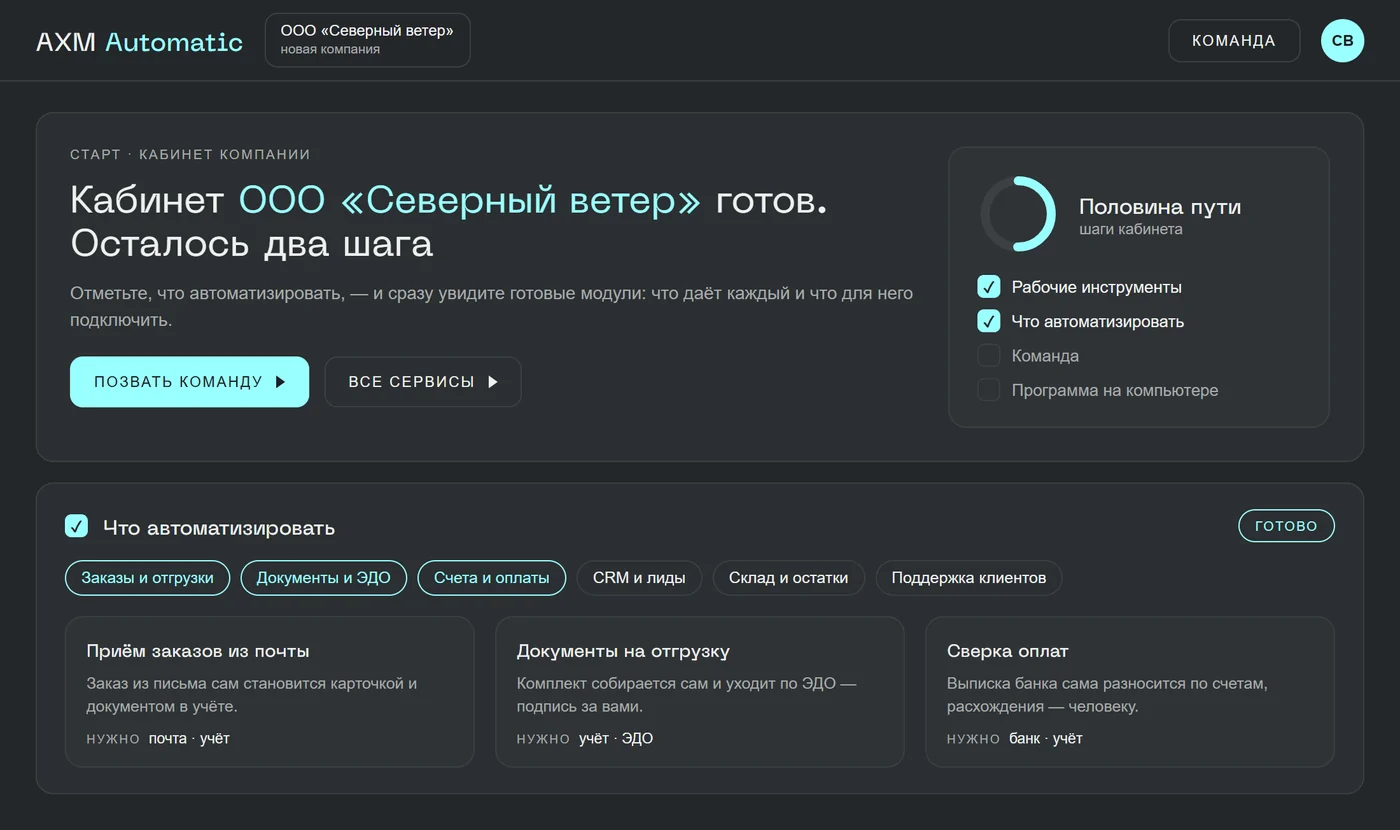
Task: Click ПОЗВАТЬ КОМАНДУ button
Action: pyautogui.click(x=189, y=382)
